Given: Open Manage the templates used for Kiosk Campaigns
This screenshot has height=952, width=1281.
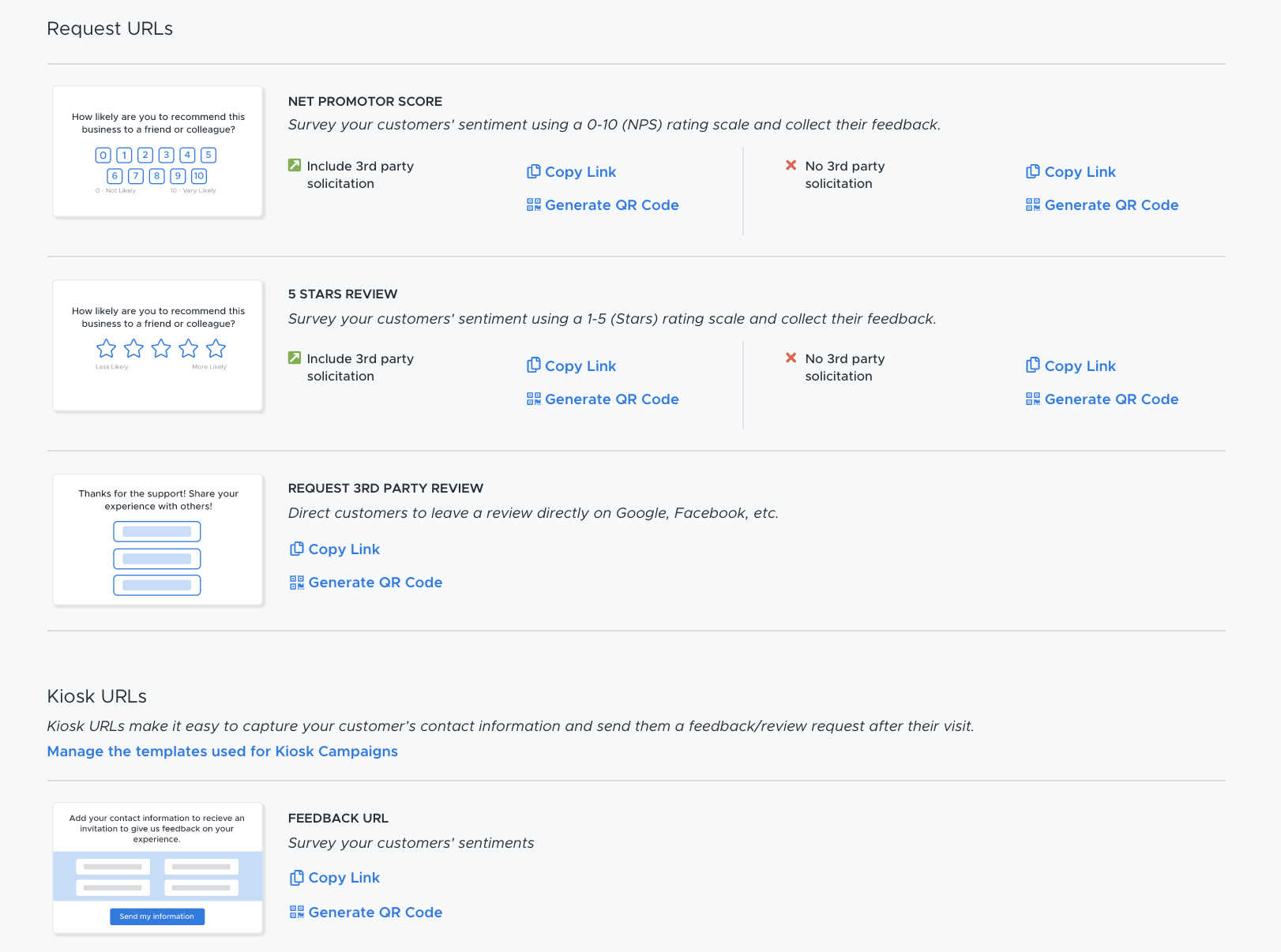Looking at the screenshot, I should tap(222, 751).
